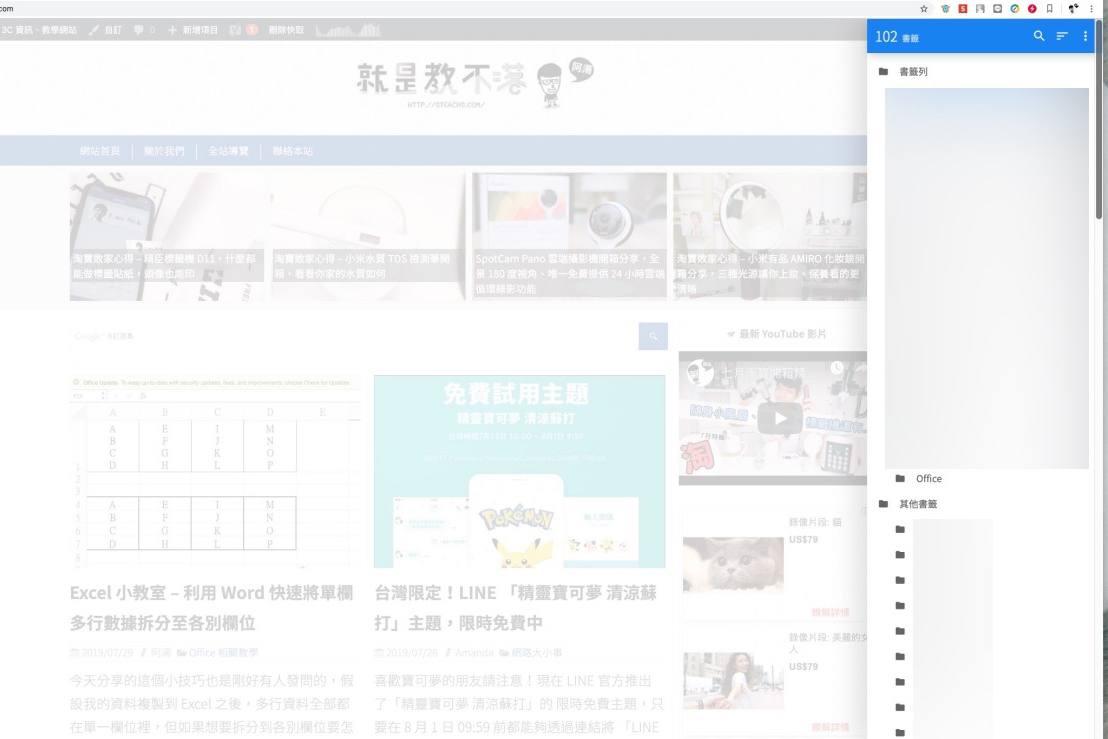Click the shield ad-blocker extension icon
Image resolution: width=1108 pixels, height=739 pixels.
(946, 9)
